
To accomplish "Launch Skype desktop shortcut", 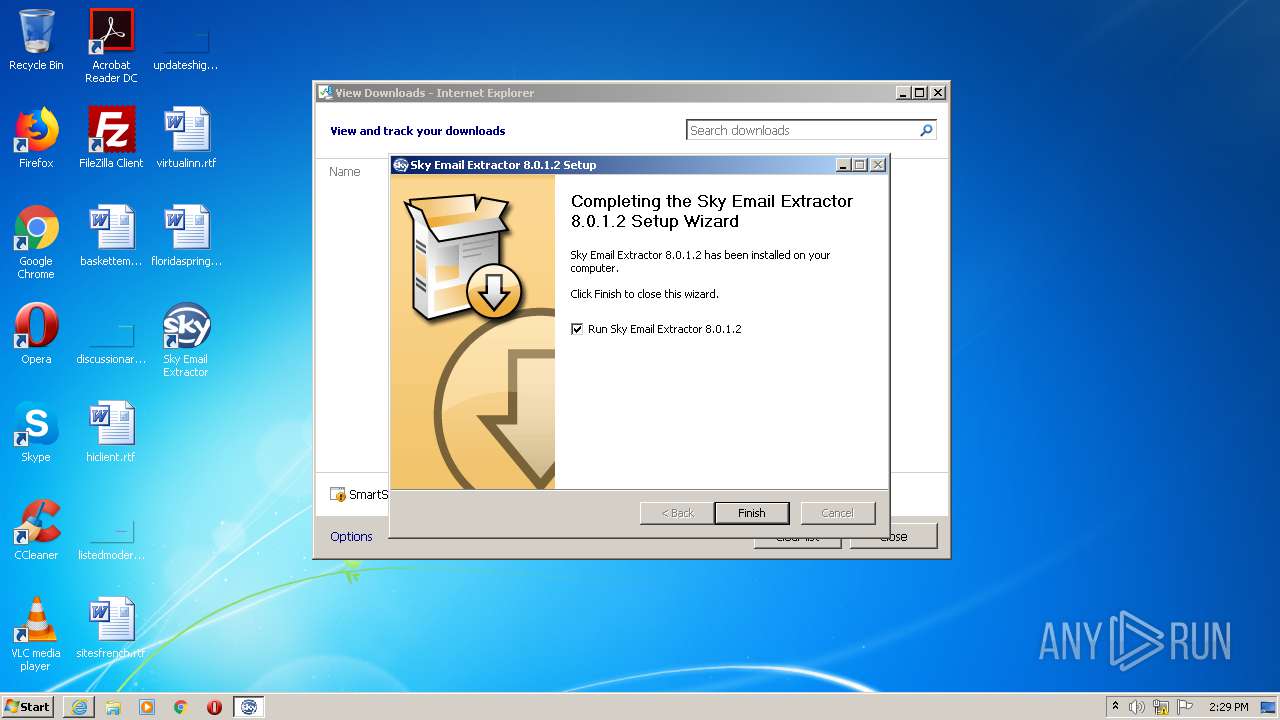I will pyautogui.click(x=36, y=432).
